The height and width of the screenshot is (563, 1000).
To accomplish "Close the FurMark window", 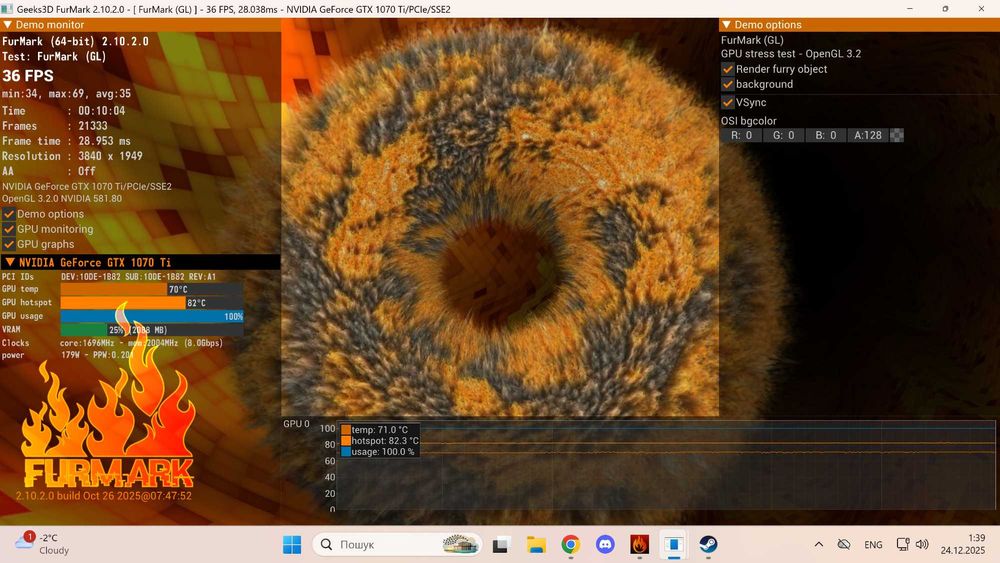I will [x=981, y=9].
